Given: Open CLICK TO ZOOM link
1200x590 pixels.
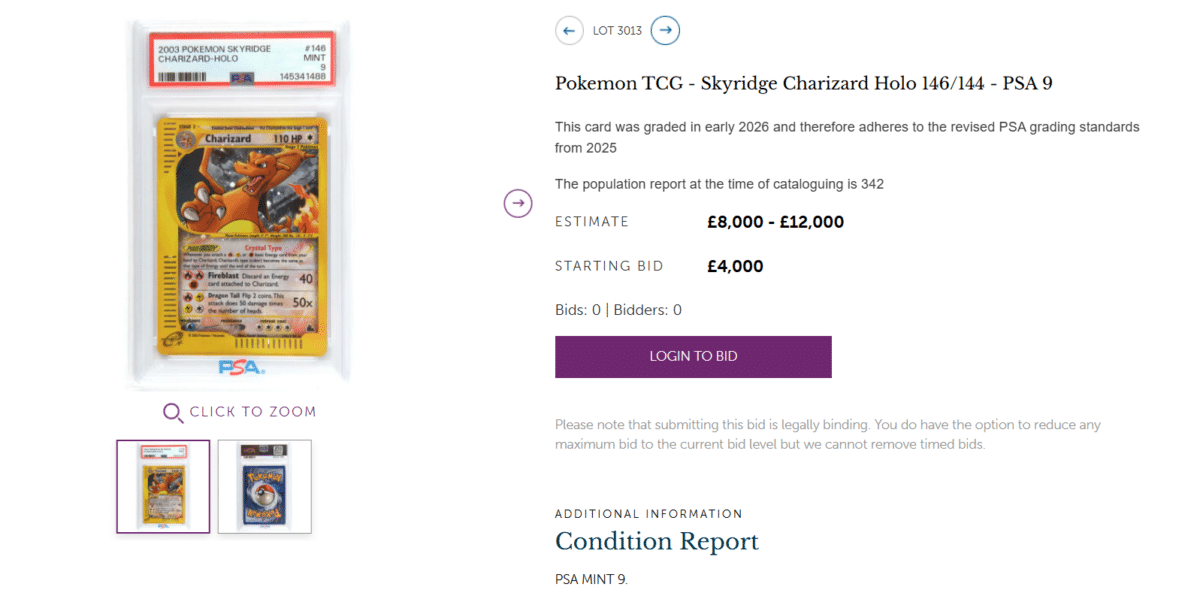Looking at the screenshot, I should point(250,411).
